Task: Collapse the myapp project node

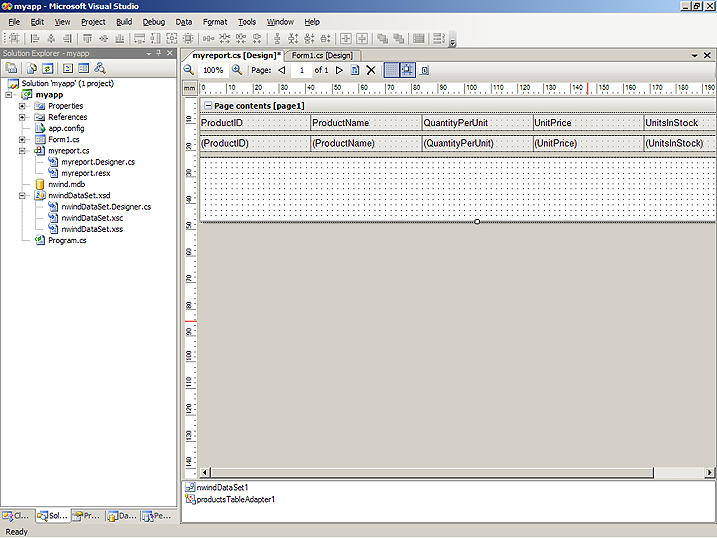Action: pos(9,95)
